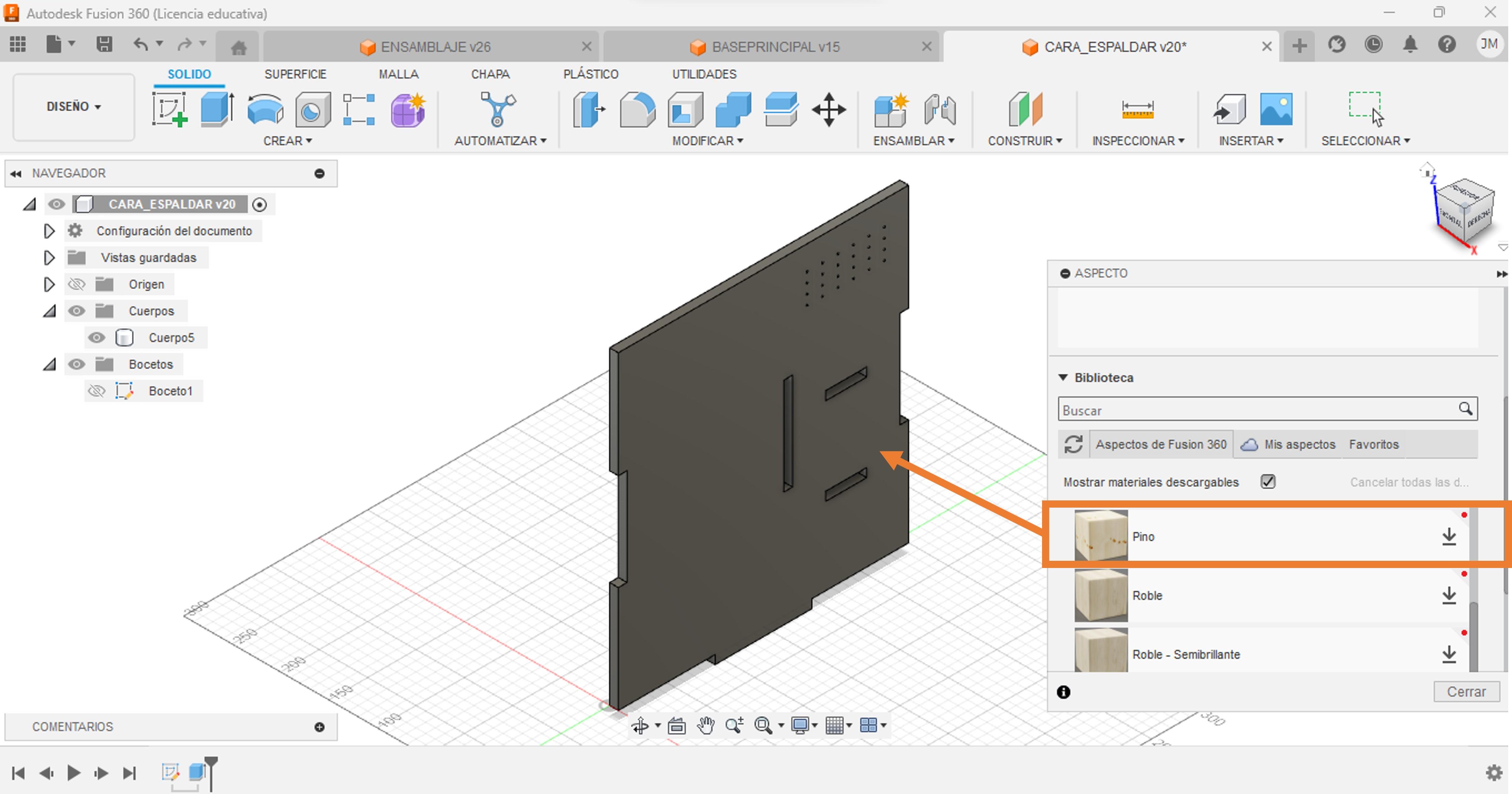
Task: Expand Vistas guardadas tree node
Action: tap(49, 257)
